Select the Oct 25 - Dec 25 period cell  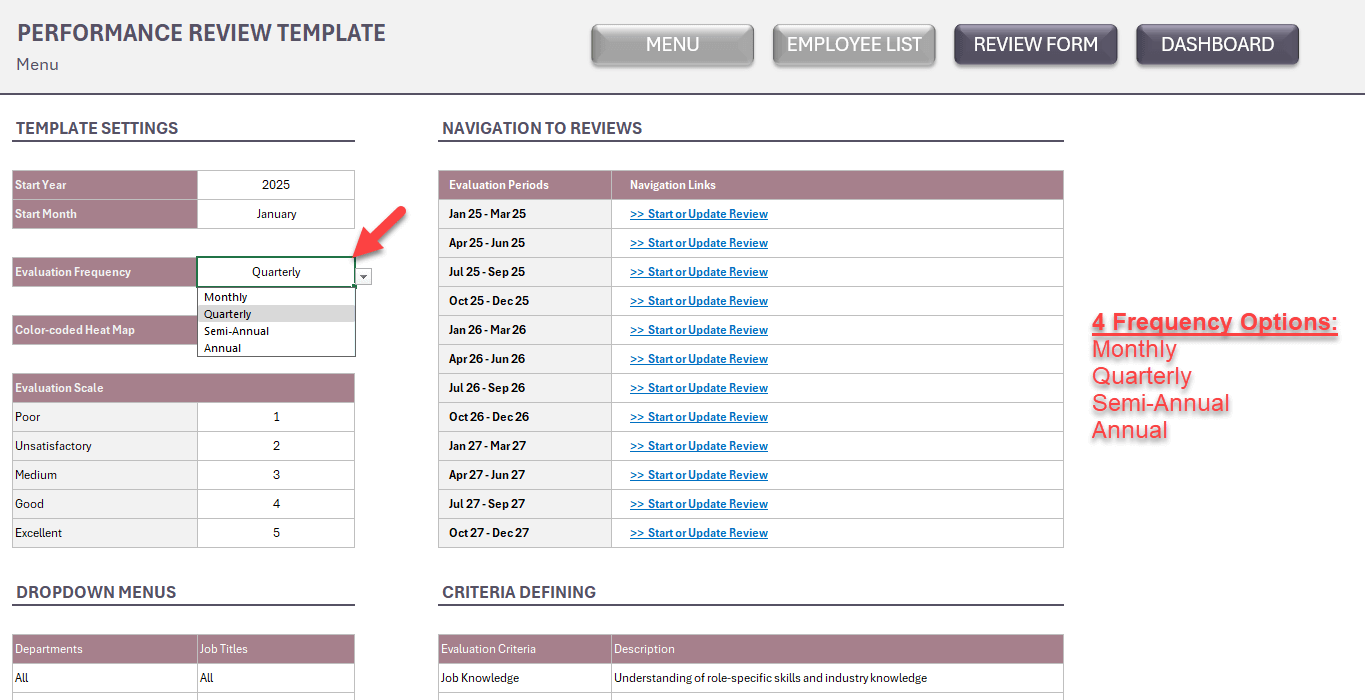tap(525, 301)
